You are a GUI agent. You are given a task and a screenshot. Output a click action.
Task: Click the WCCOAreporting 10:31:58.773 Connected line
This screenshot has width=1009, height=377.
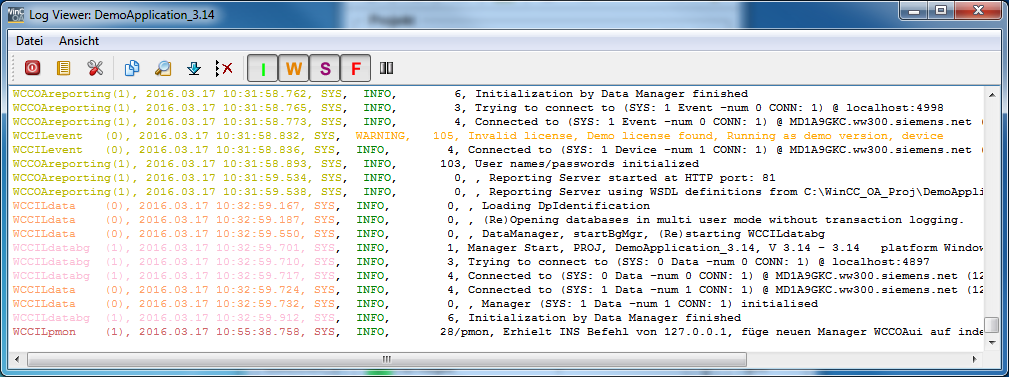pyautogui.click(x=497, y=122)
